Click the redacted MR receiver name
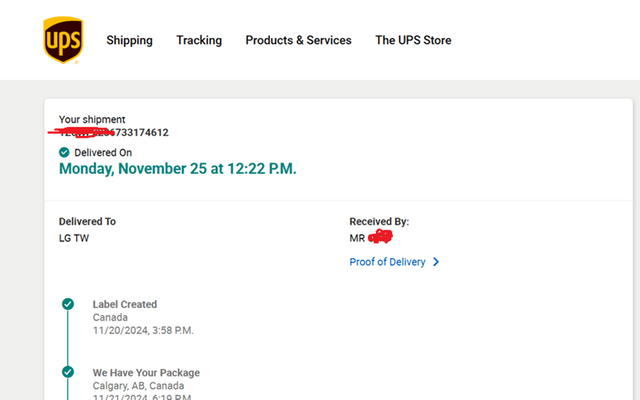This screenshot has width=640, height=400. 370,238
